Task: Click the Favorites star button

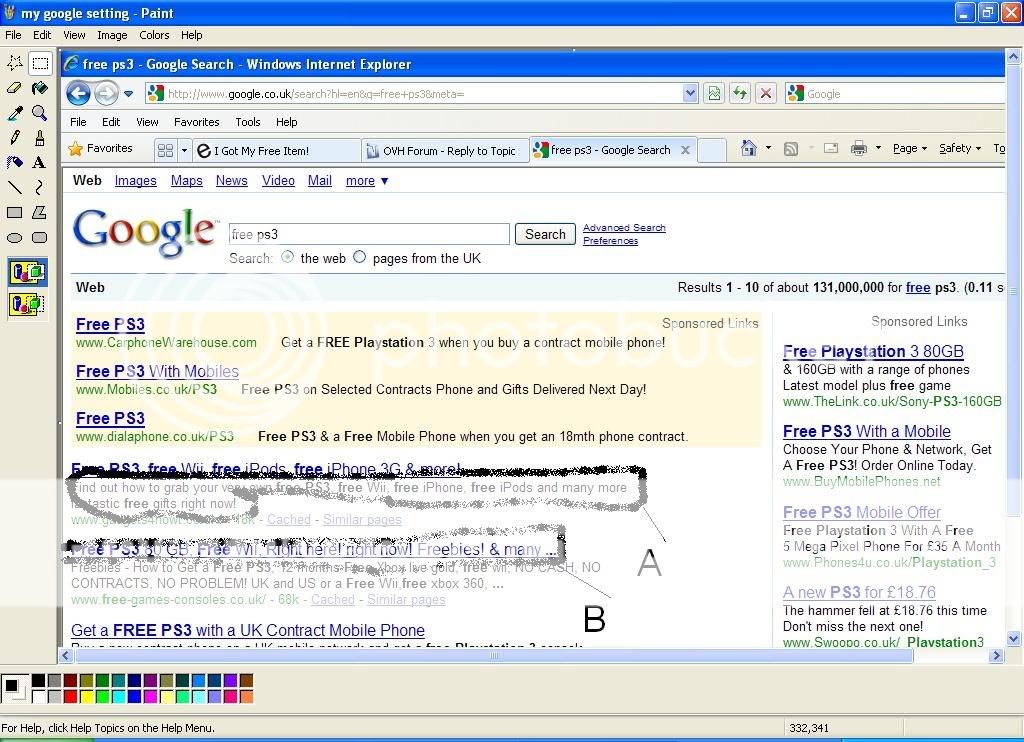Action: pyautogui.click(x=100, y=149)
